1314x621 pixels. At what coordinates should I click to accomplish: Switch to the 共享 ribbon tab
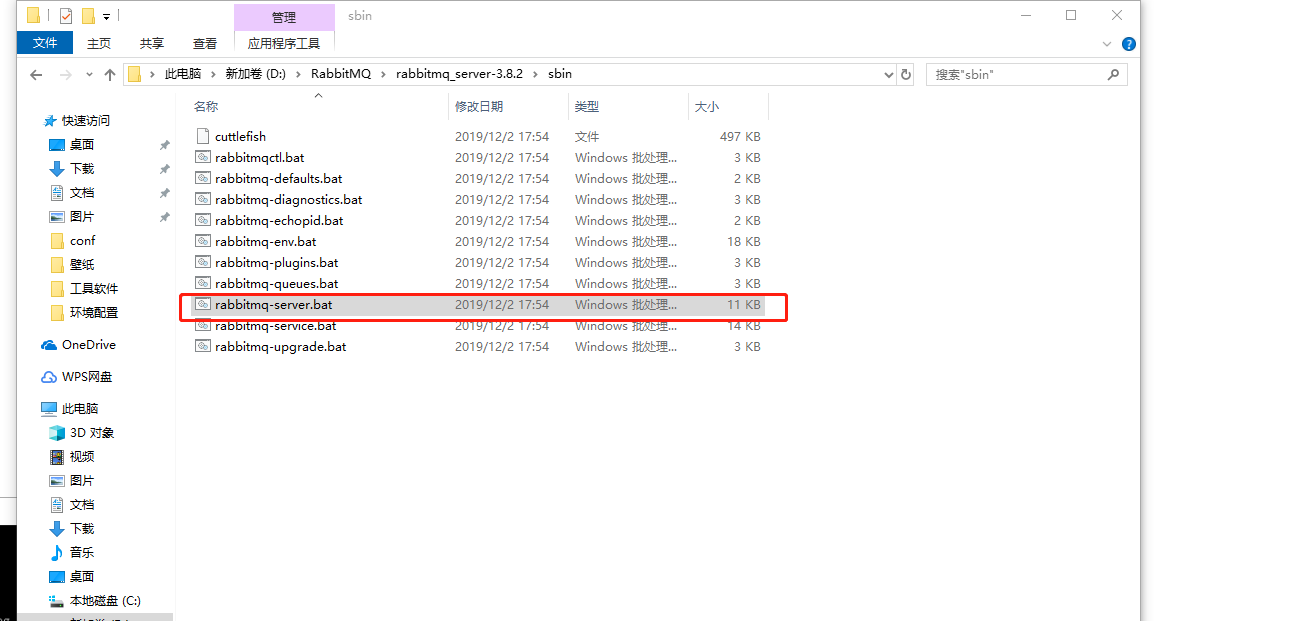pyautogui.click(x=152, y=43)
